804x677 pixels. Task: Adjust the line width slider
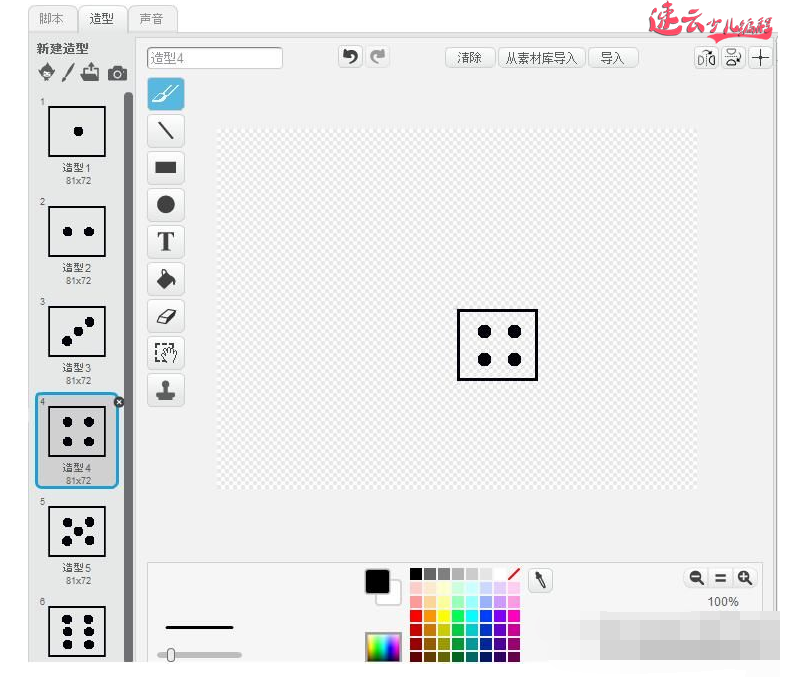coord(171,655)
